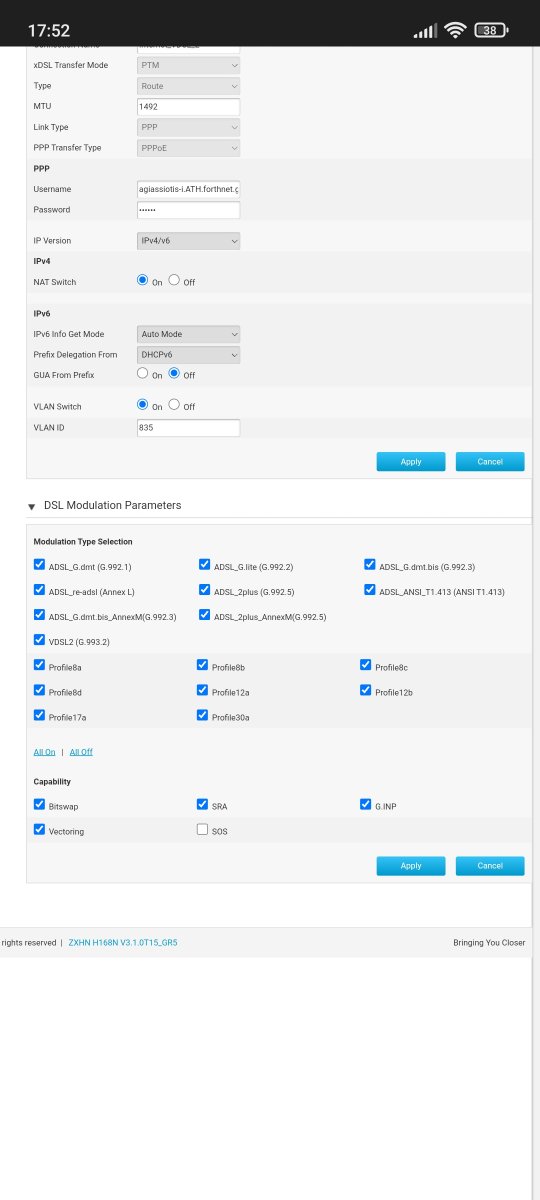Tap the Wi-Fi status icon
The height and width of the screenshot is (1200, 540).
456,30
